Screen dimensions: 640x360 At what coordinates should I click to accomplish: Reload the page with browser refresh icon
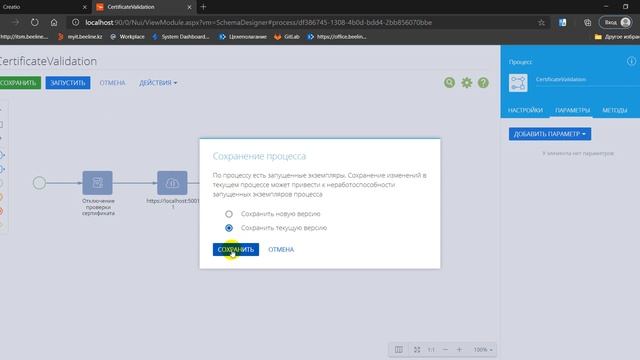click(x=35, y=22)
